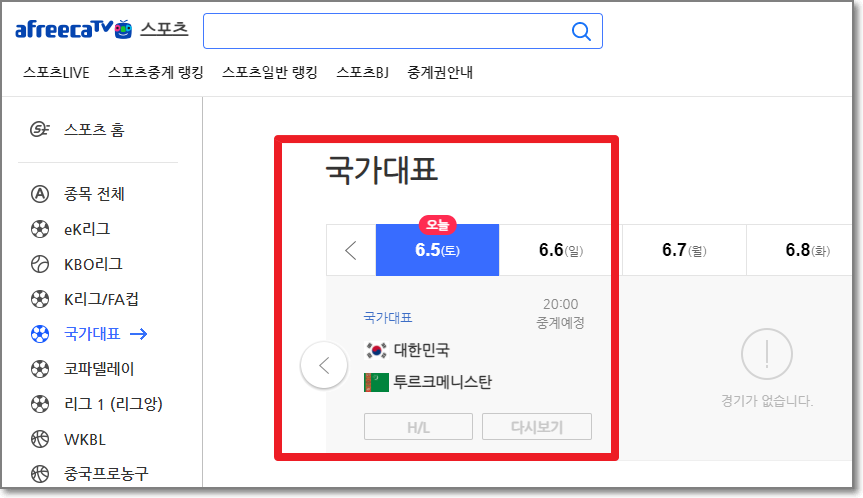Open the 중계권안내 menu

(440, 73)
